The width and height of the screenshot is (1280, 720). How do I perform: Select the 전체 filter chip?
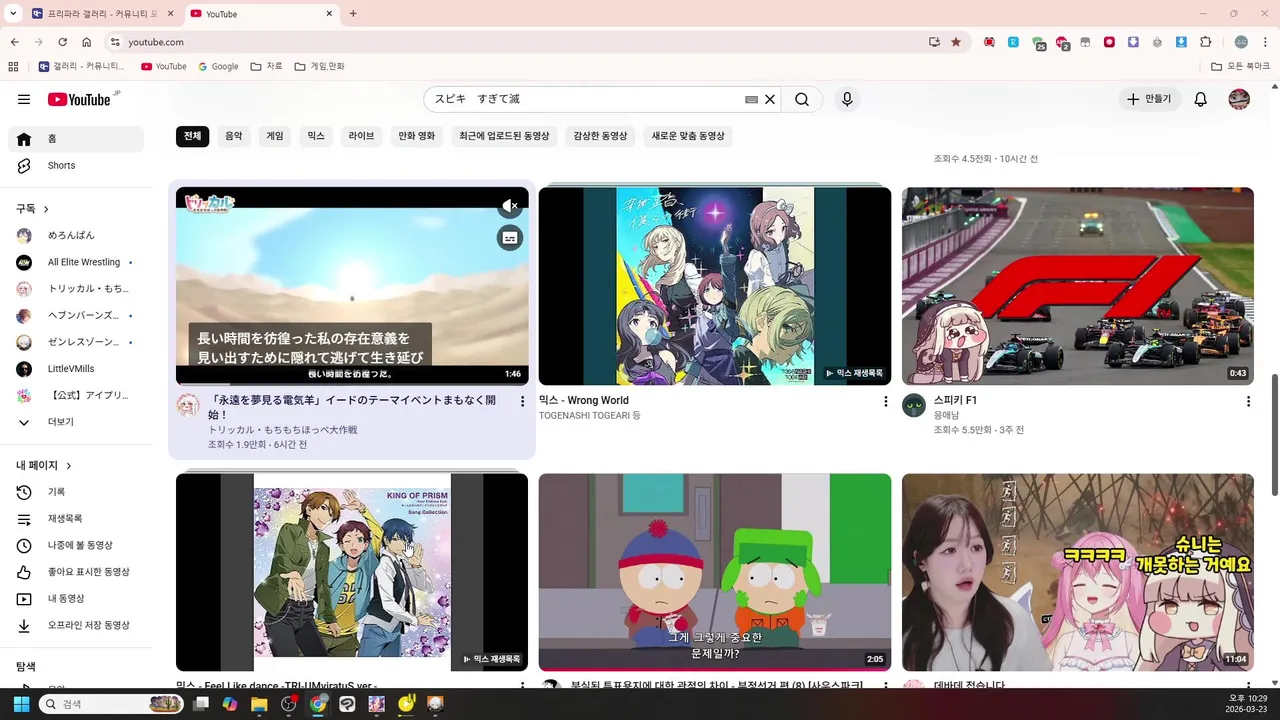(x=193, y=136)
